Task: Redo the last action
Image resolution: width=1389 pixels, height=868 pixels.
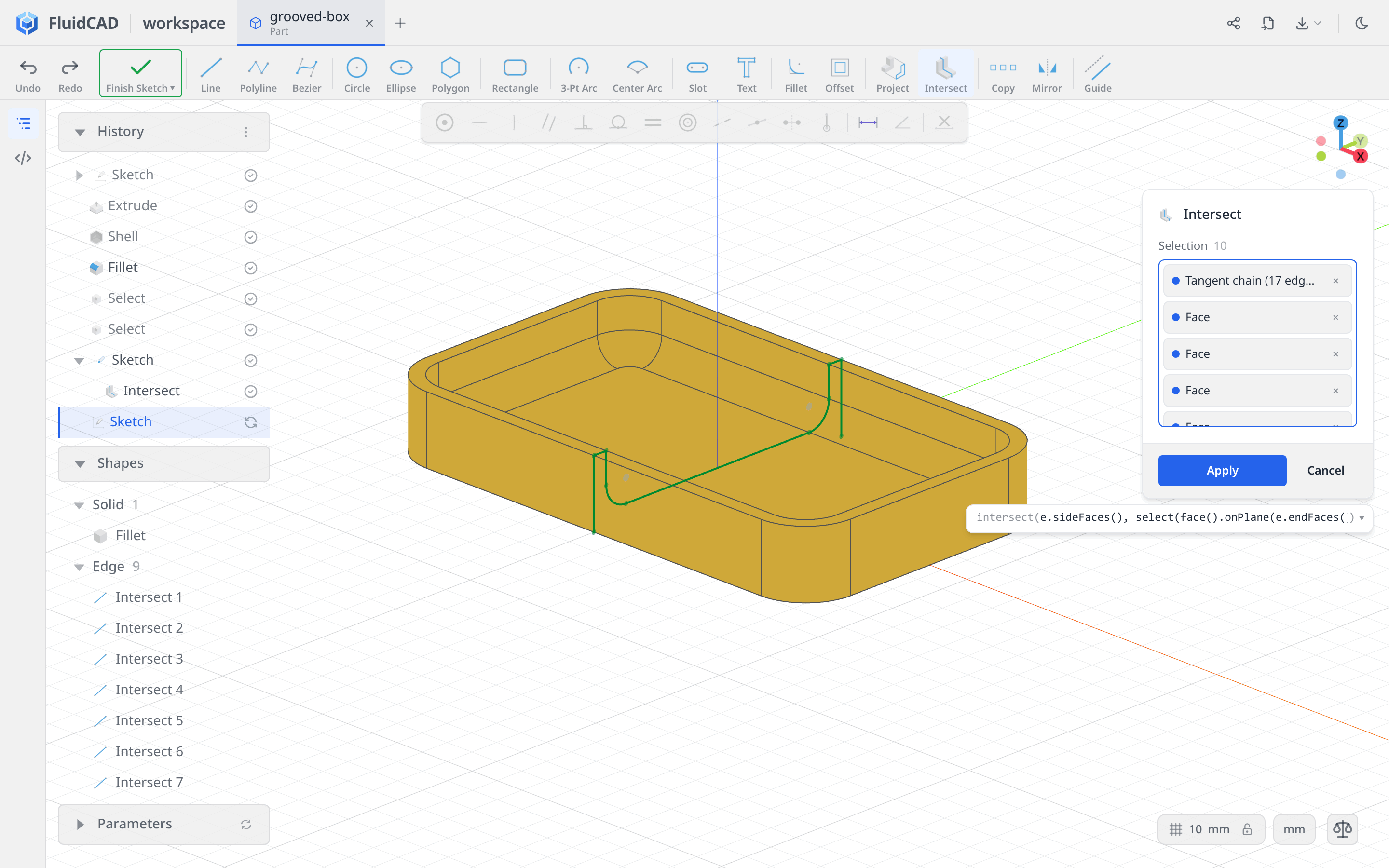Action: [70, 74]
